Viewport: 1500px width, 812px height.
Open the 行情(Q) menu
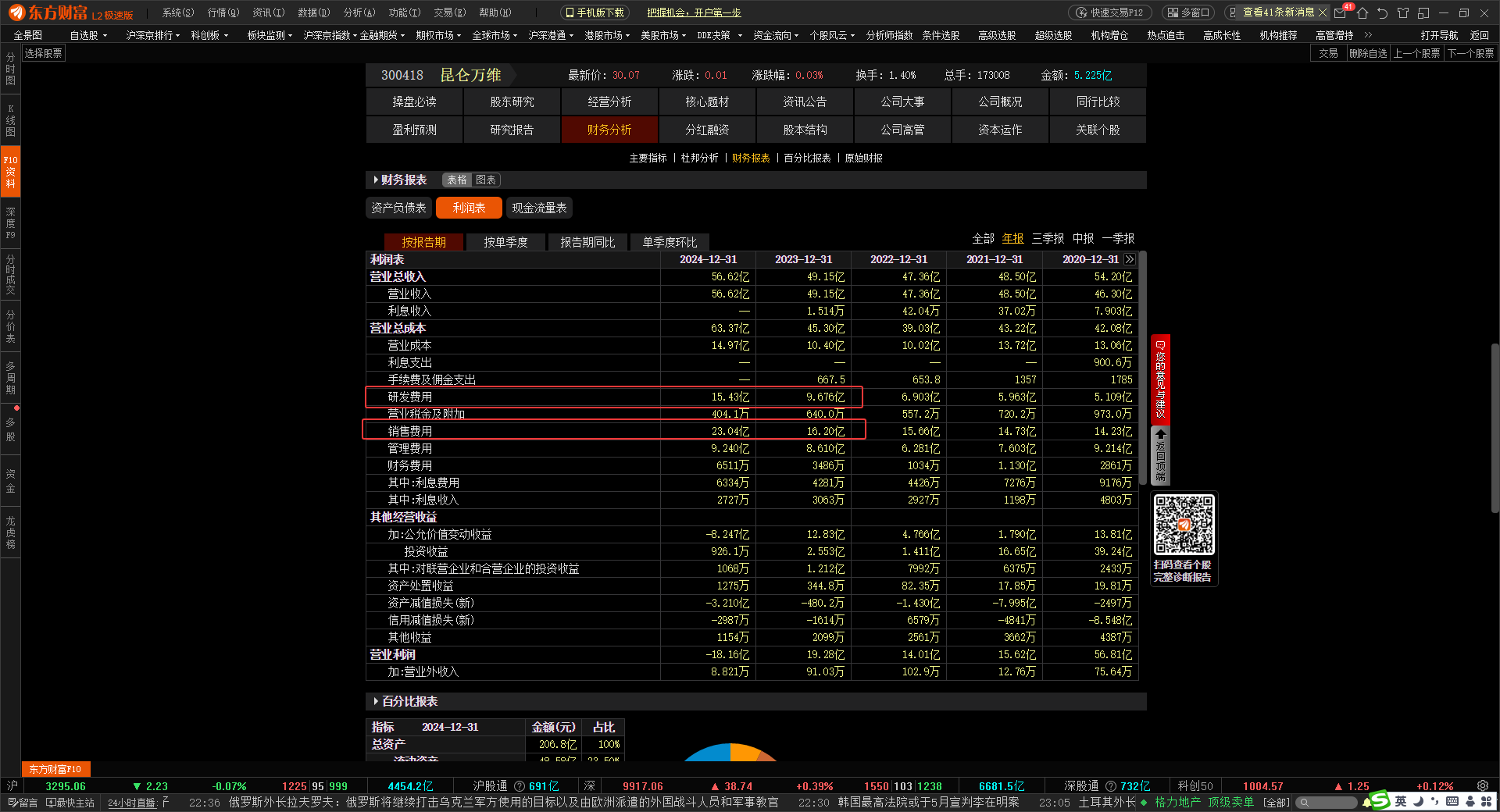(x=223, y=12)
